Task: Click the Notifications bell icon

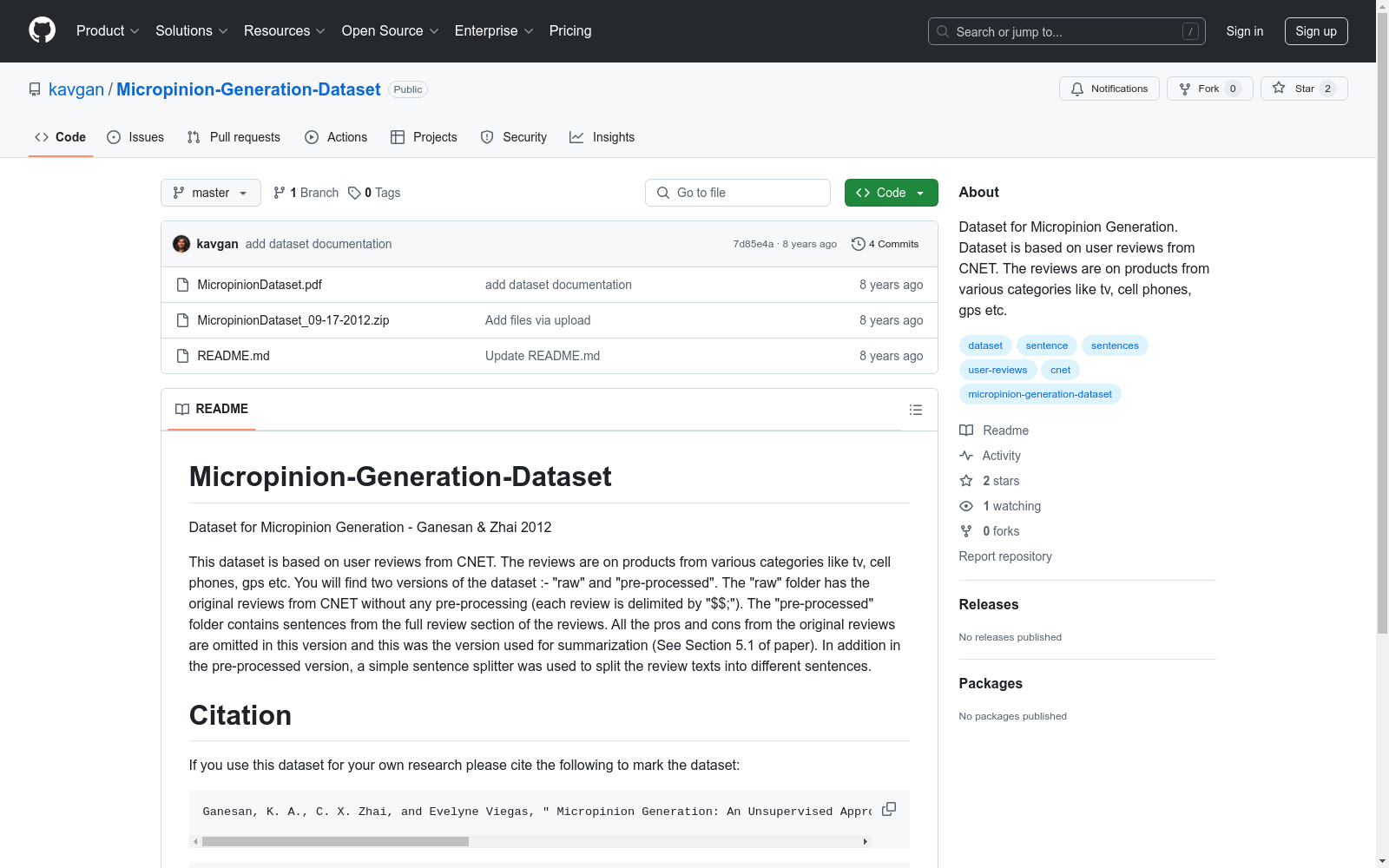Action: [x=1077, y=89]
